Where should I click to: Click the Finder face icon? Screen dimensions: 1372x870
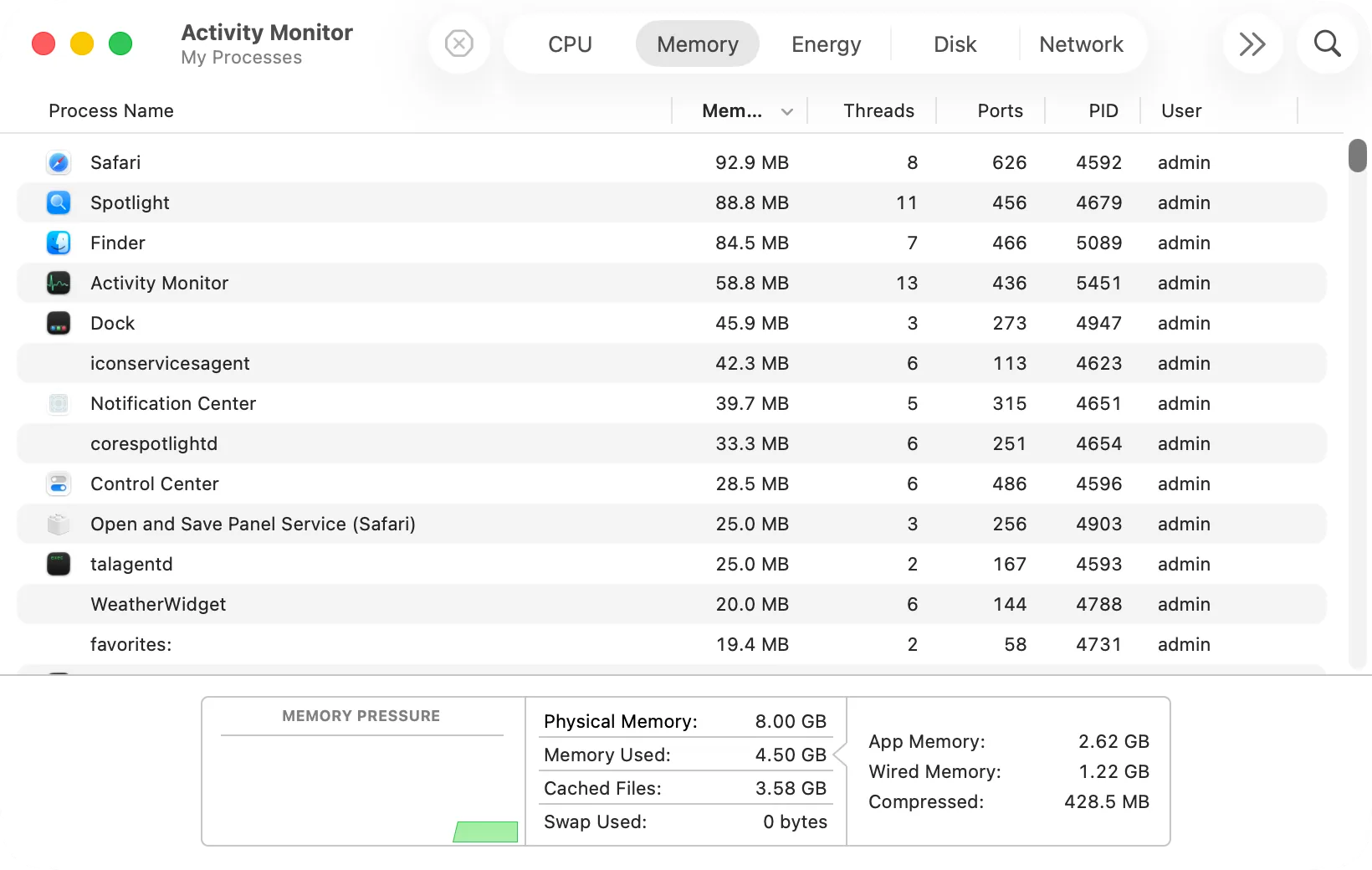click(59, 243)
